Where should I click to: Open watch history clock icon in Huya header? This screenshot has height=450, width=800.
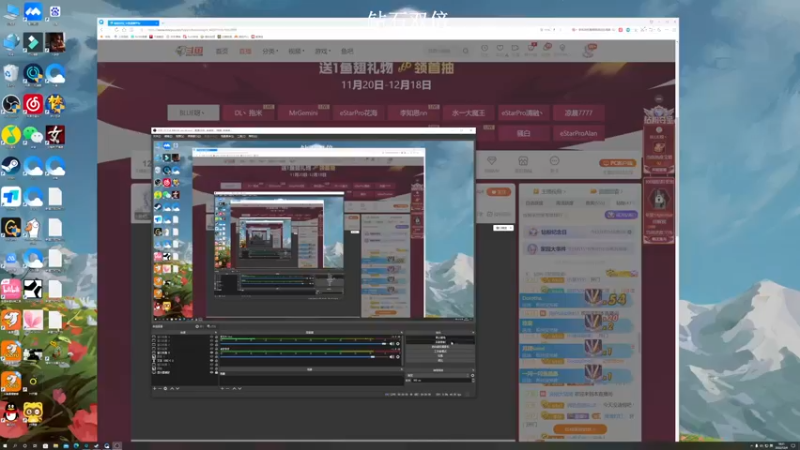click(484, 49)
